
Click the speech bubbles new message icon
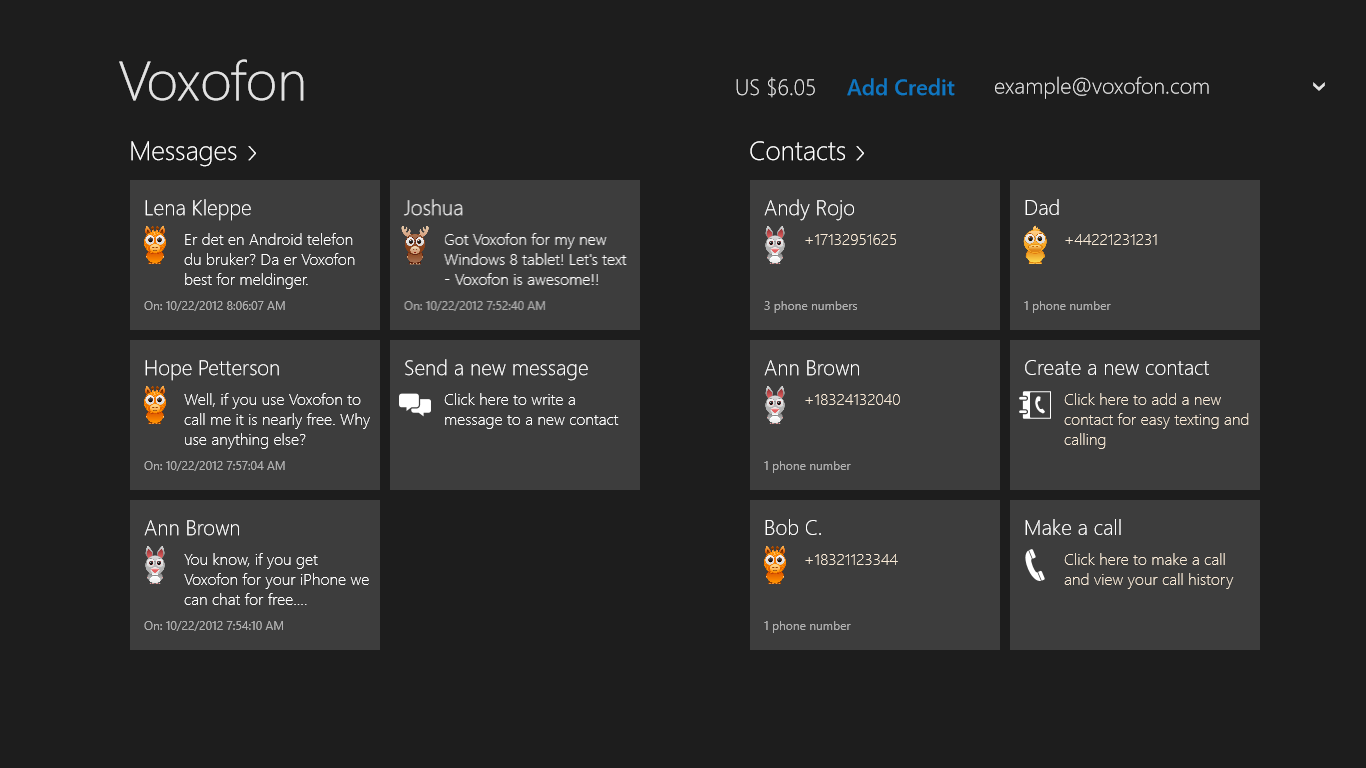415,404
